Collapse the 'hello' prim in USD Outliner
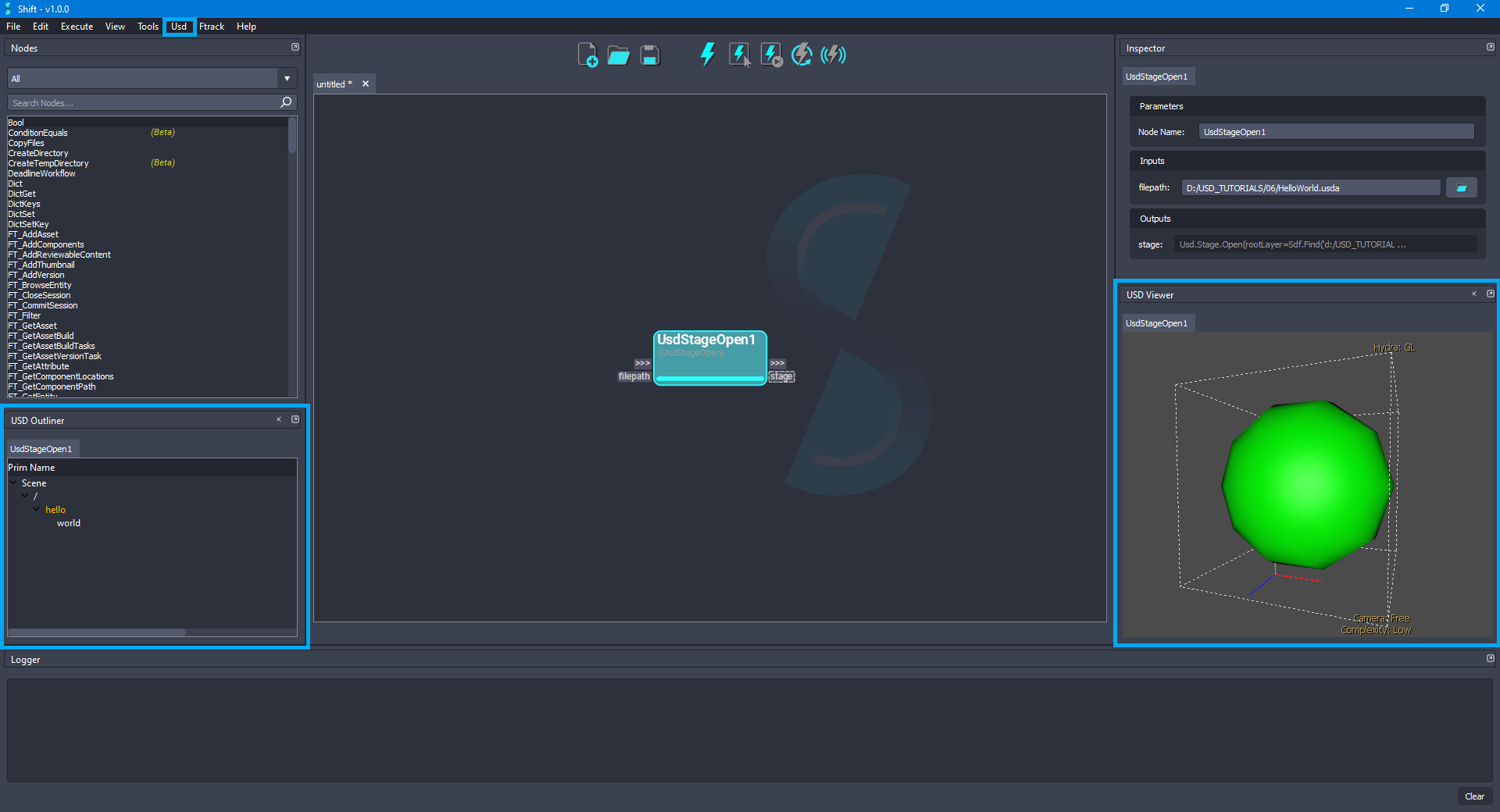1500x812 pixels. pos(37,509)
